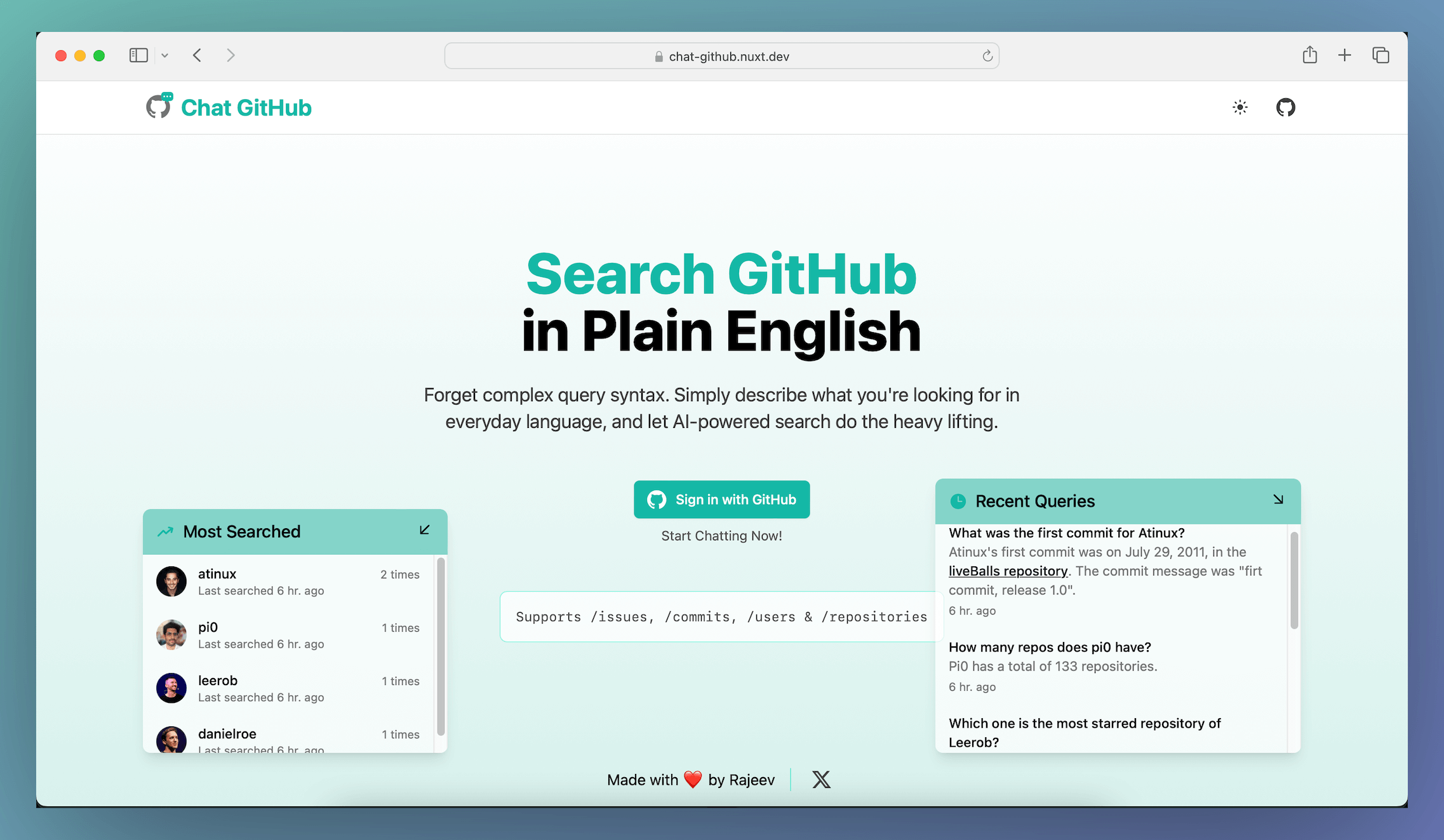Open the Safari share icon
1444x840 pixels.
(x=1309, y=55)
